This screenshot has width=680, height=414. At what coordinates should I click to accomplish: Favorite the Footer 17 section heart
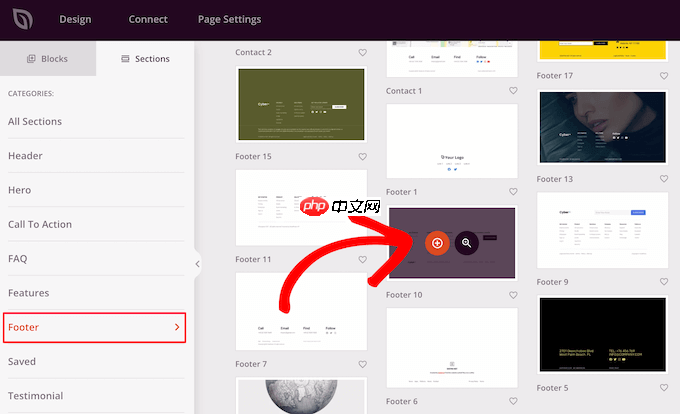664,75
